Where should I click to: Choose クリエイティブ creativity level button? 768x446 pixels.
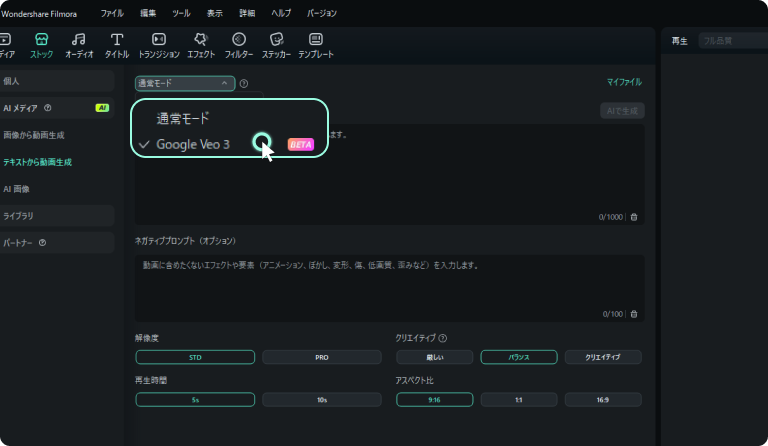coord(603,357)
